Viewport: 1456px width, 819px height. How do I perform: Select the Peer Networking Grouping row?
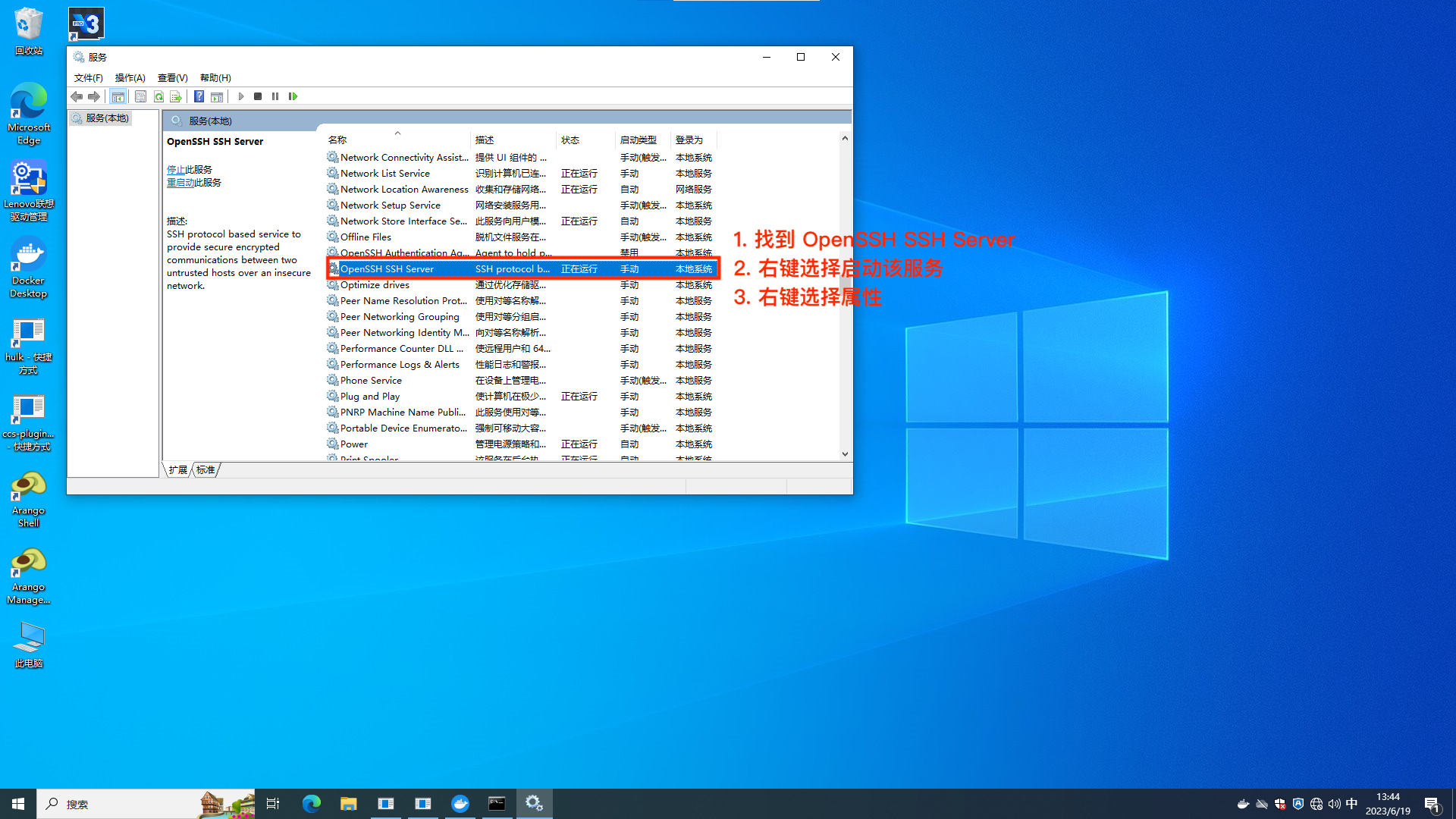[x=522, y=317]
